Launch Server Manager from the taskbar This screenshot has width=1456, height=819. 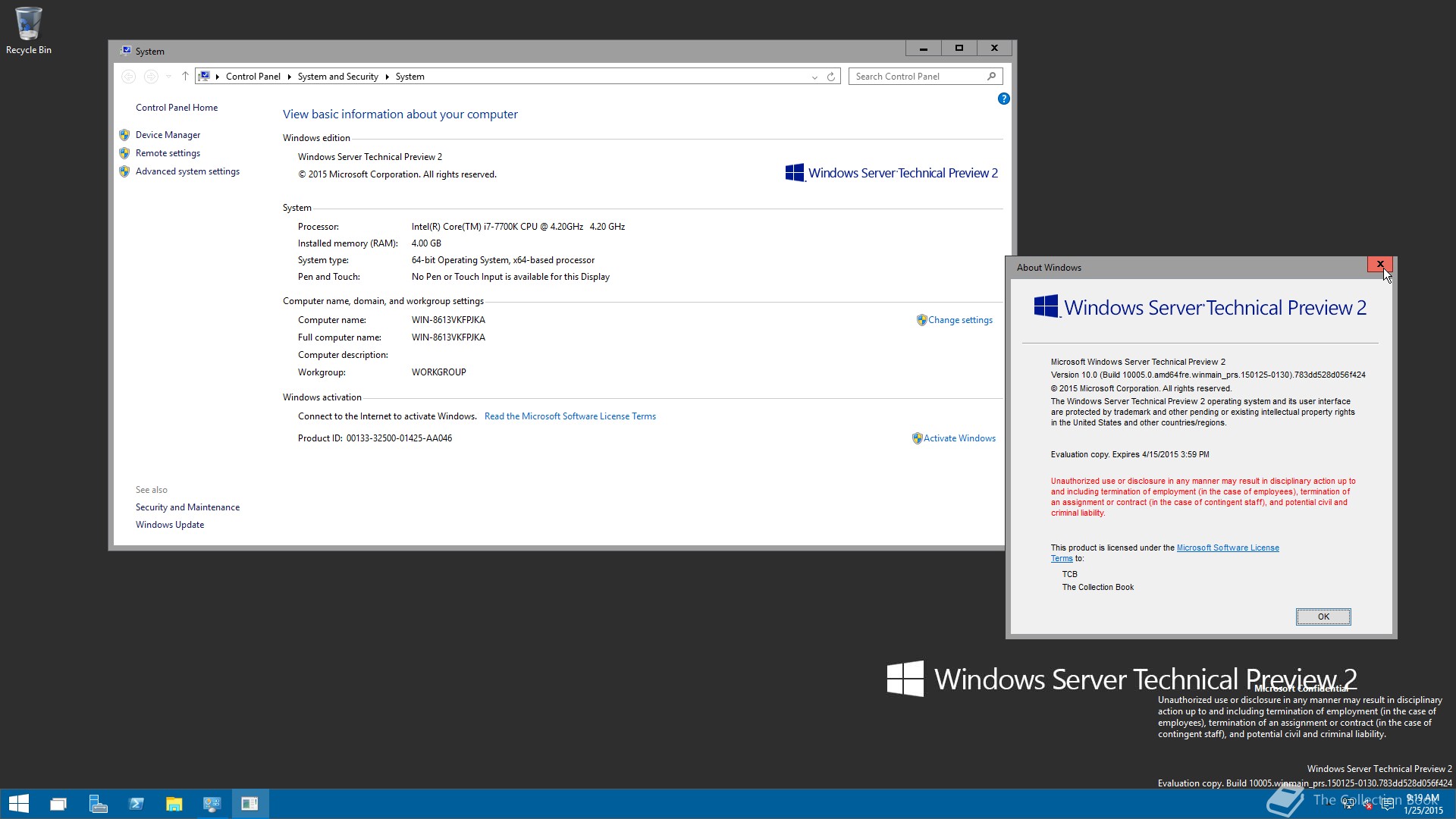coord(98,804)
